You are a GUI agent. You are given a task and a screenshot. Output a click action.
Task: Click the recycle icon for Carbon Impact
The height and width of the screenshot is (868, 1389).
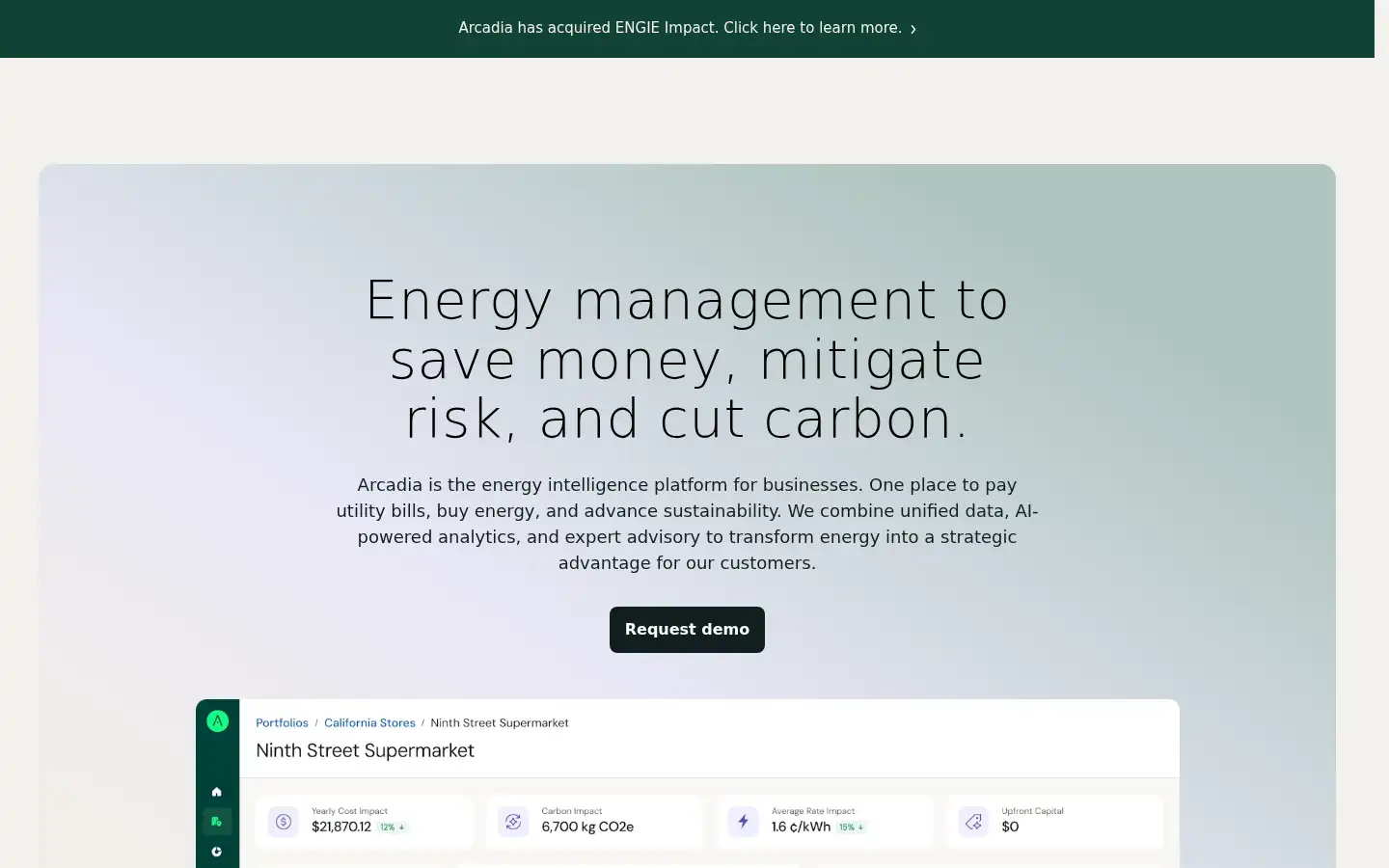coord(513,822)
